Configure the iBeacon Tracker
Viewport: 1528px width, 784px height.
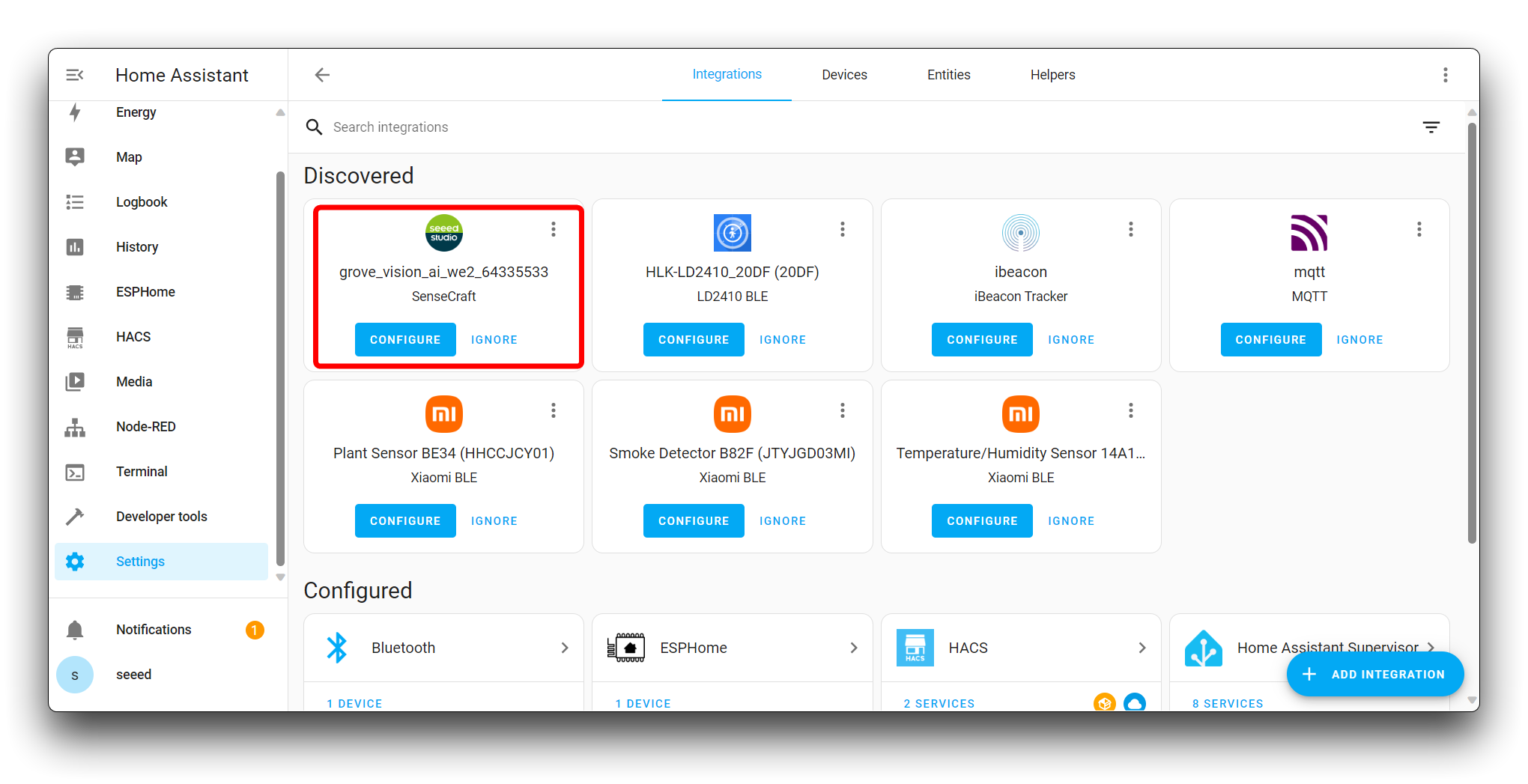[x=982, y=340]
